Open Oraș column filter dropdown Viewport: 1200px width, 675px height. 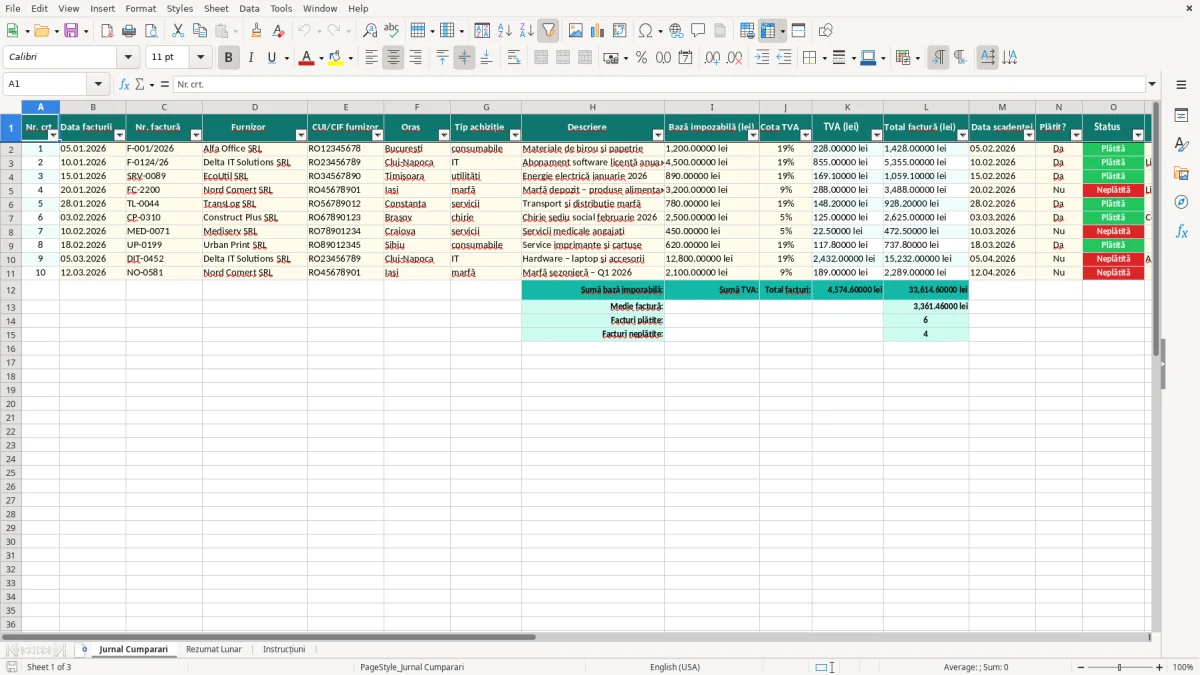pos(443,134)
